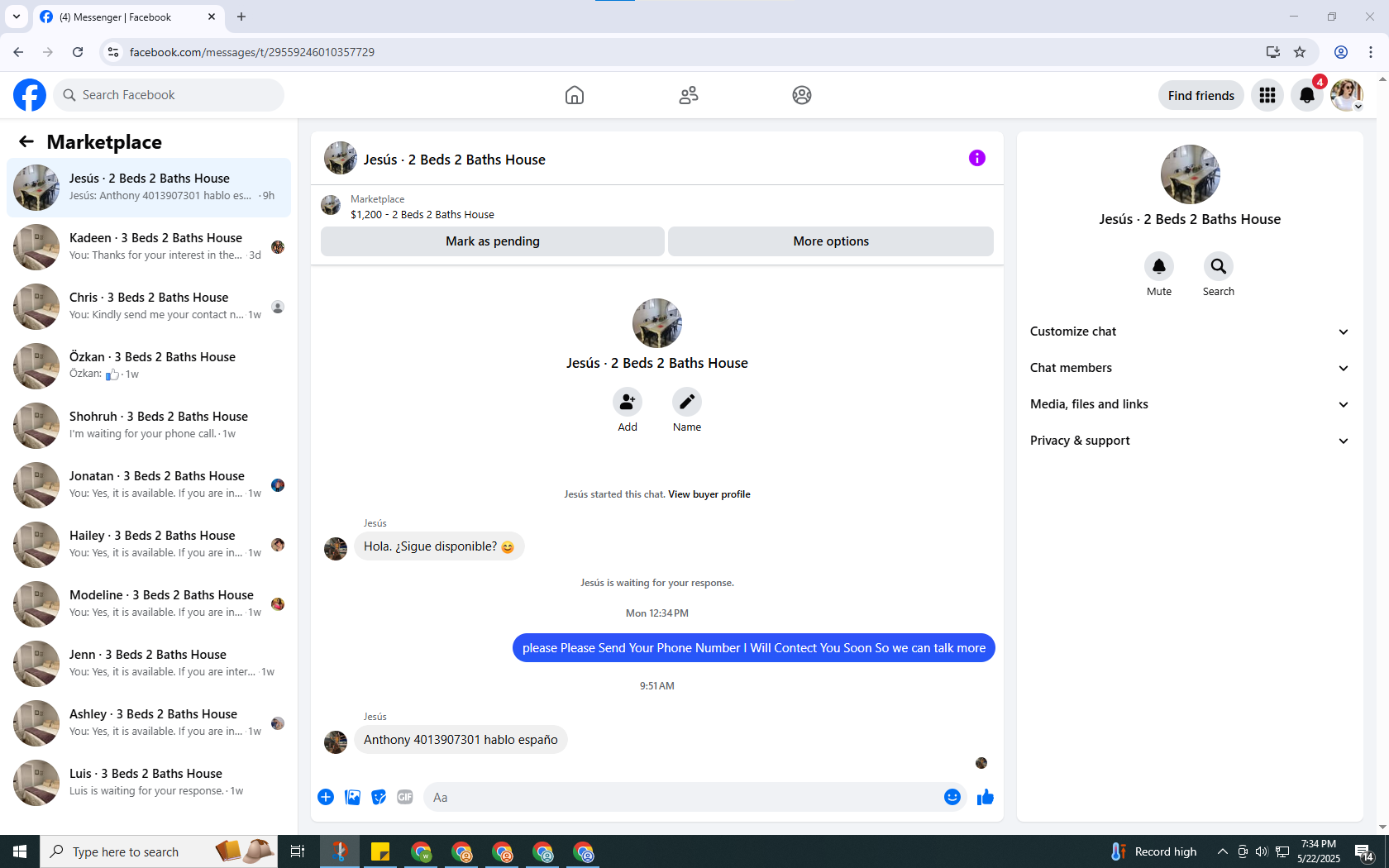The width and height of the screenshot is (1389, 868).
Task: Focus the Search Facebook field
Action: click(x=169, y=95)
